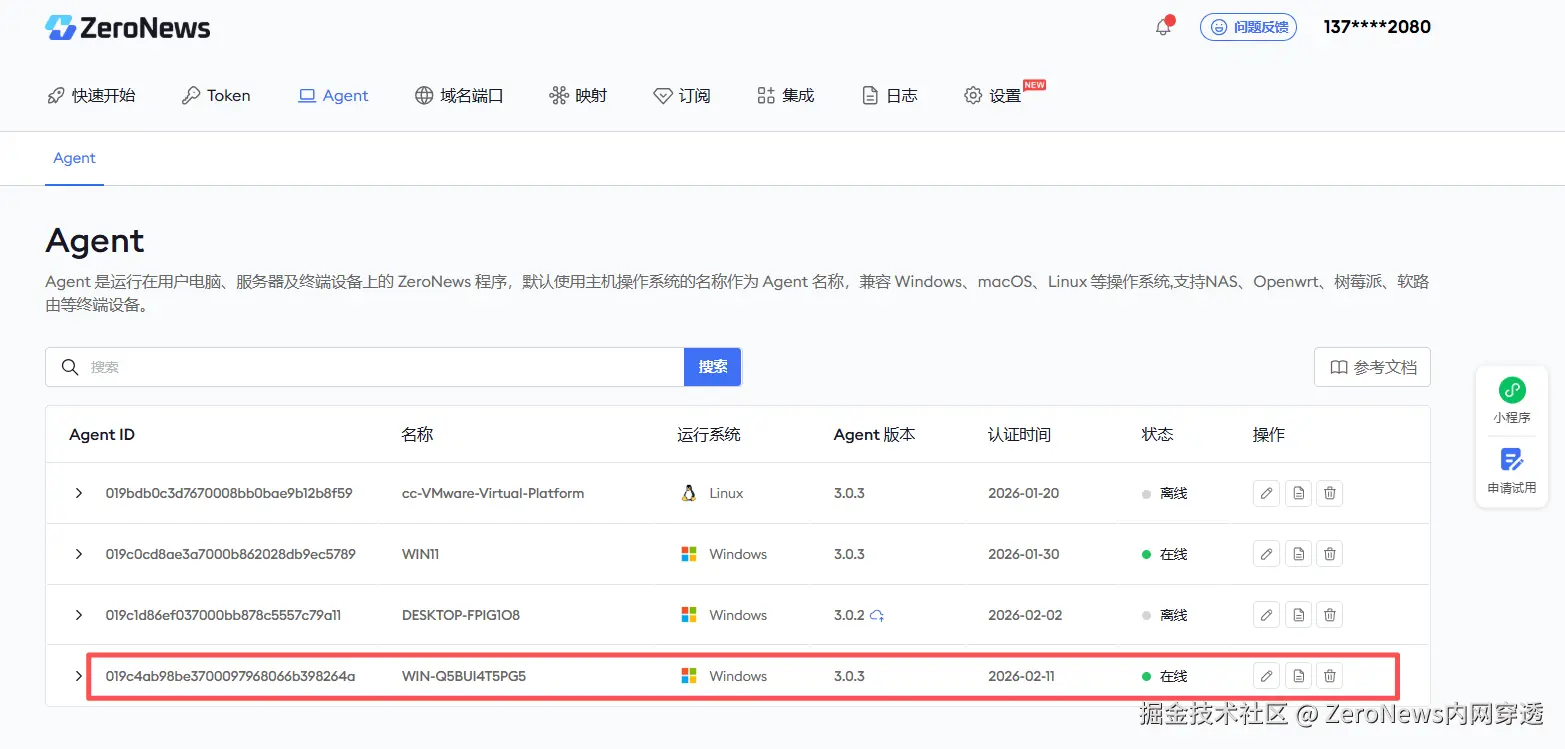View document for cc-VMware-Virtual-Platform agent
This screenshot has height=749, width=1565.
click(1298, 493)
